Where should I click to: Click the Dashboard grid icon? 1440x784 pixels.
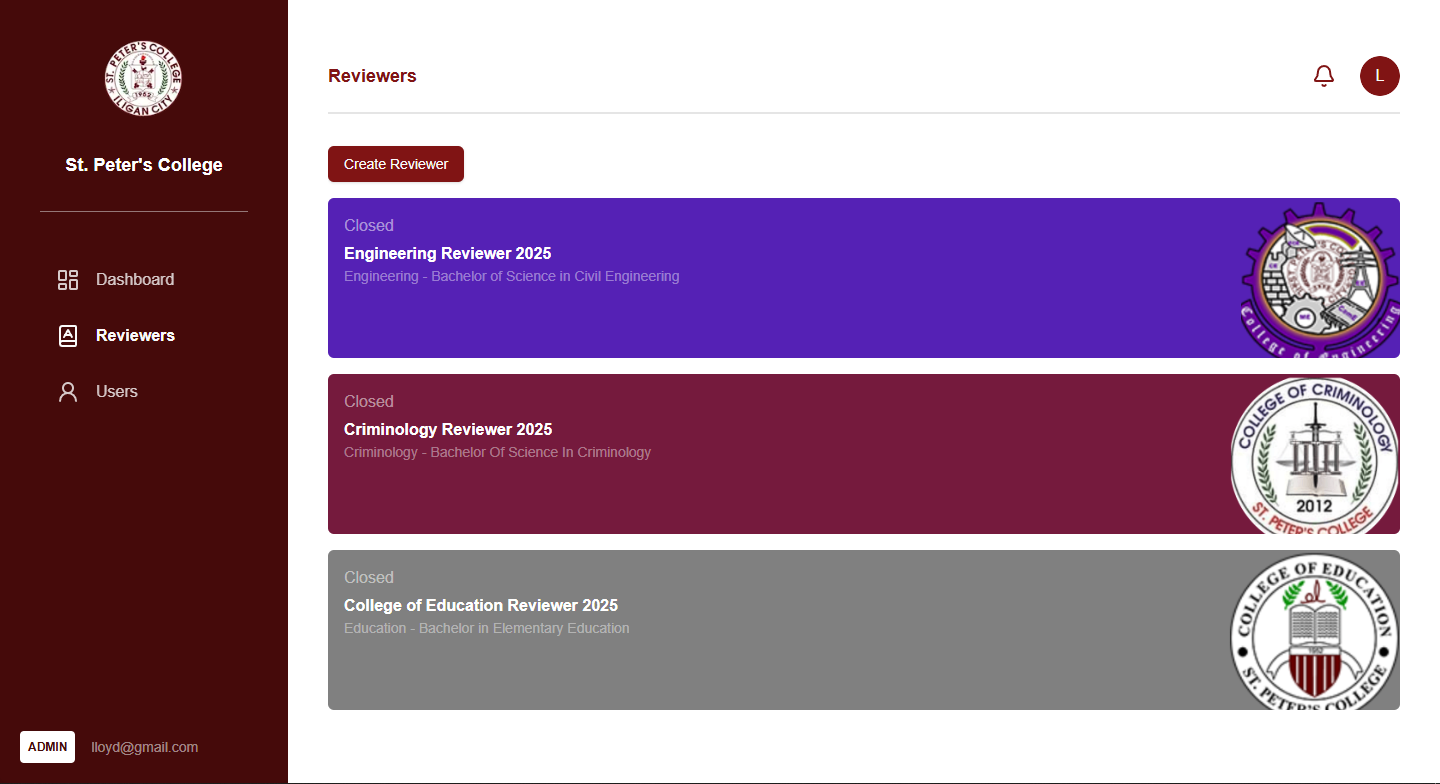click(x=68, y=280)
